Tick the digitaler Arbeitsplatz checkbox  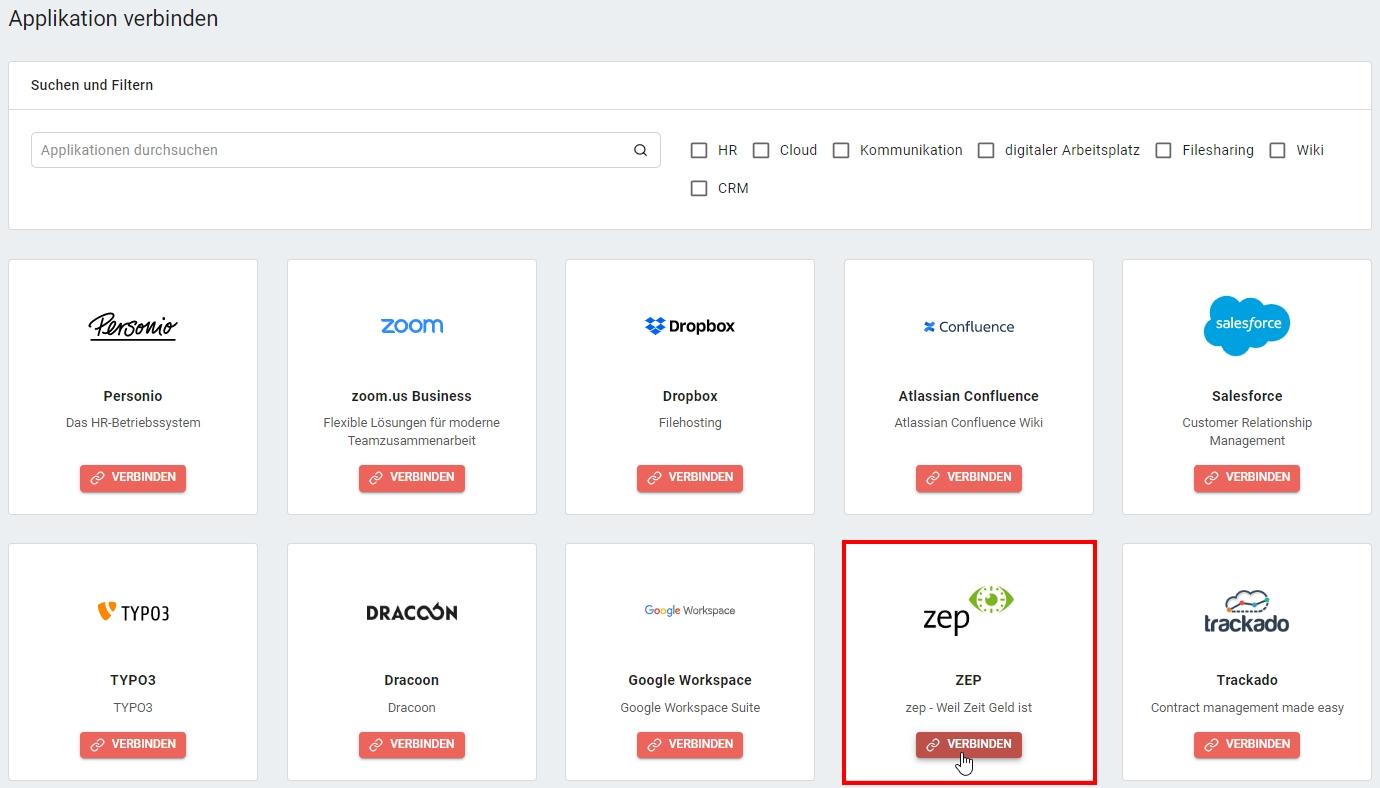986,150
